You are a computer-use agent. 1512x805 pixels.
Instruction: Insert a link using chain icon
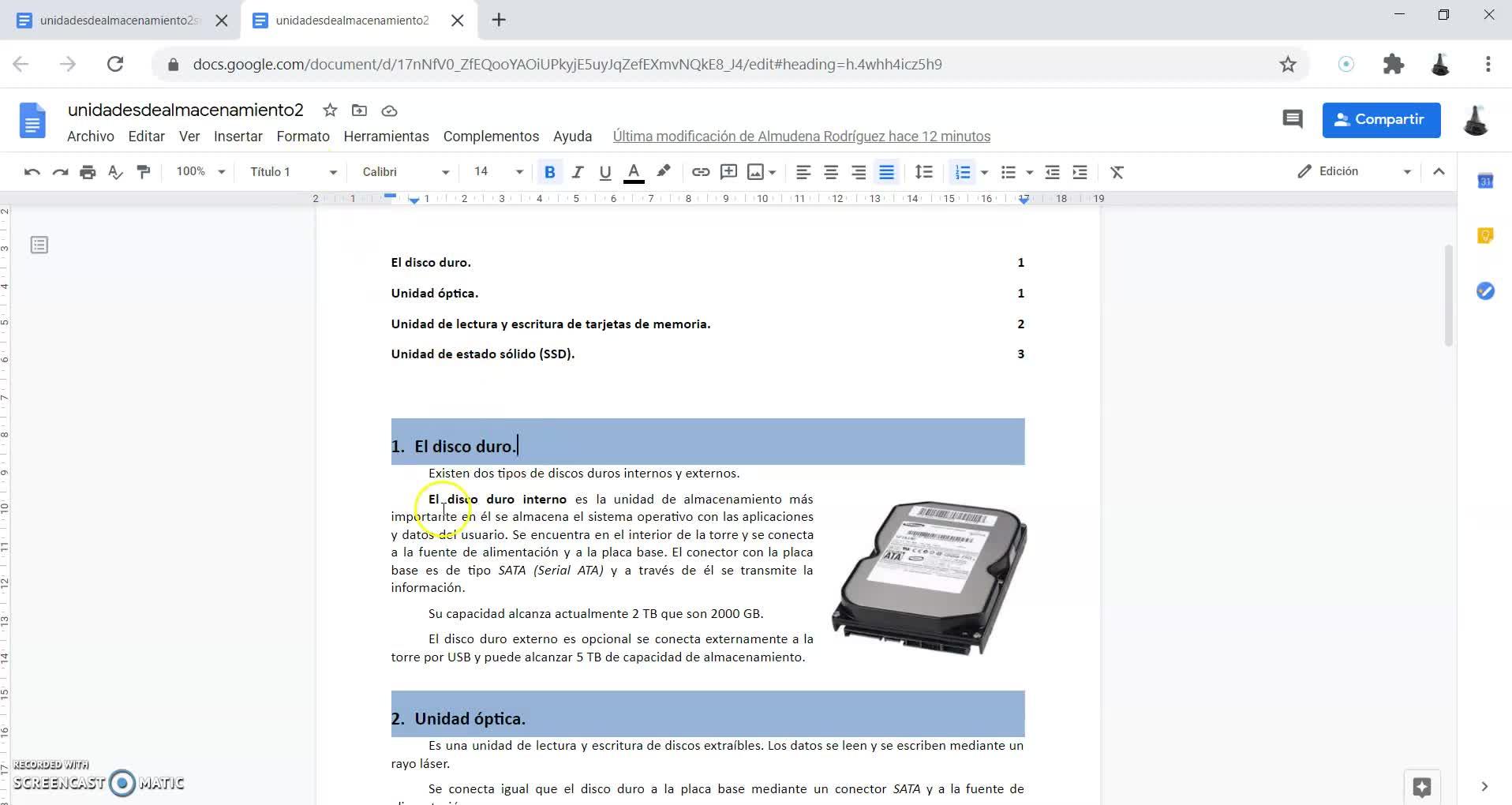pyautogui.click(x=701, y=172)
